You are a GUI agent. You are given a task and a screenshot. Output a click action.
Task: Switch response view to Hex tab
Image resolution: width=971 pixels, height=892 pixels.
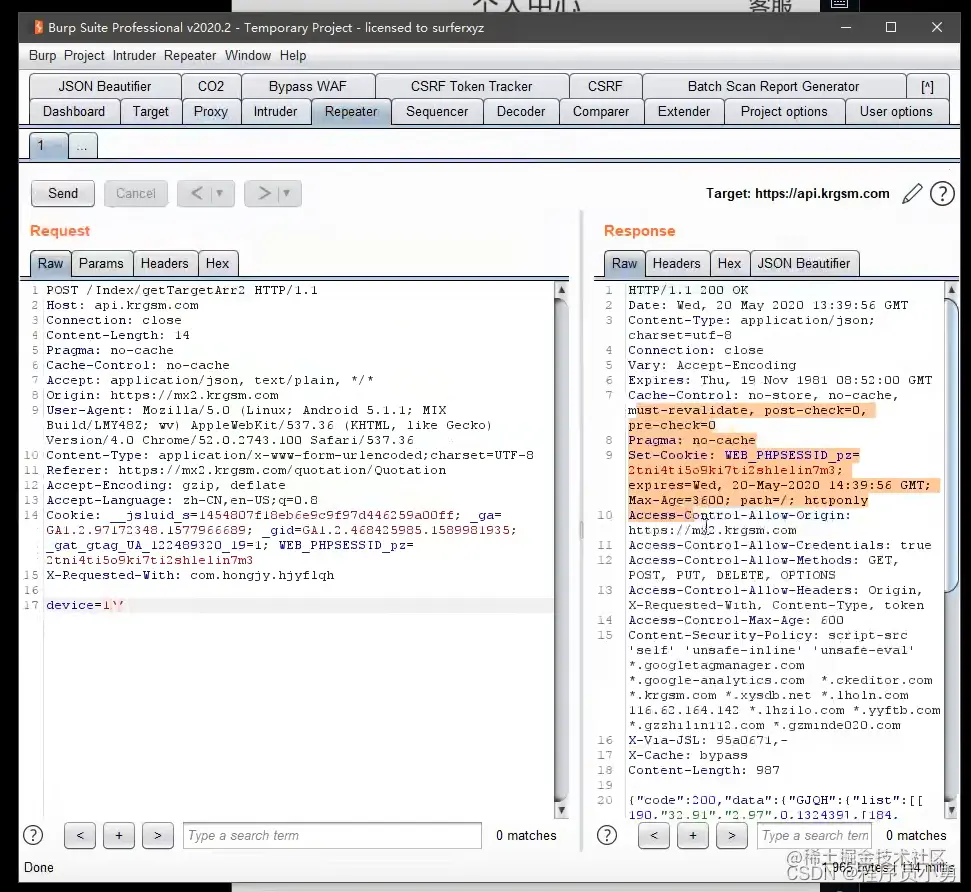[x=729, y=263]
